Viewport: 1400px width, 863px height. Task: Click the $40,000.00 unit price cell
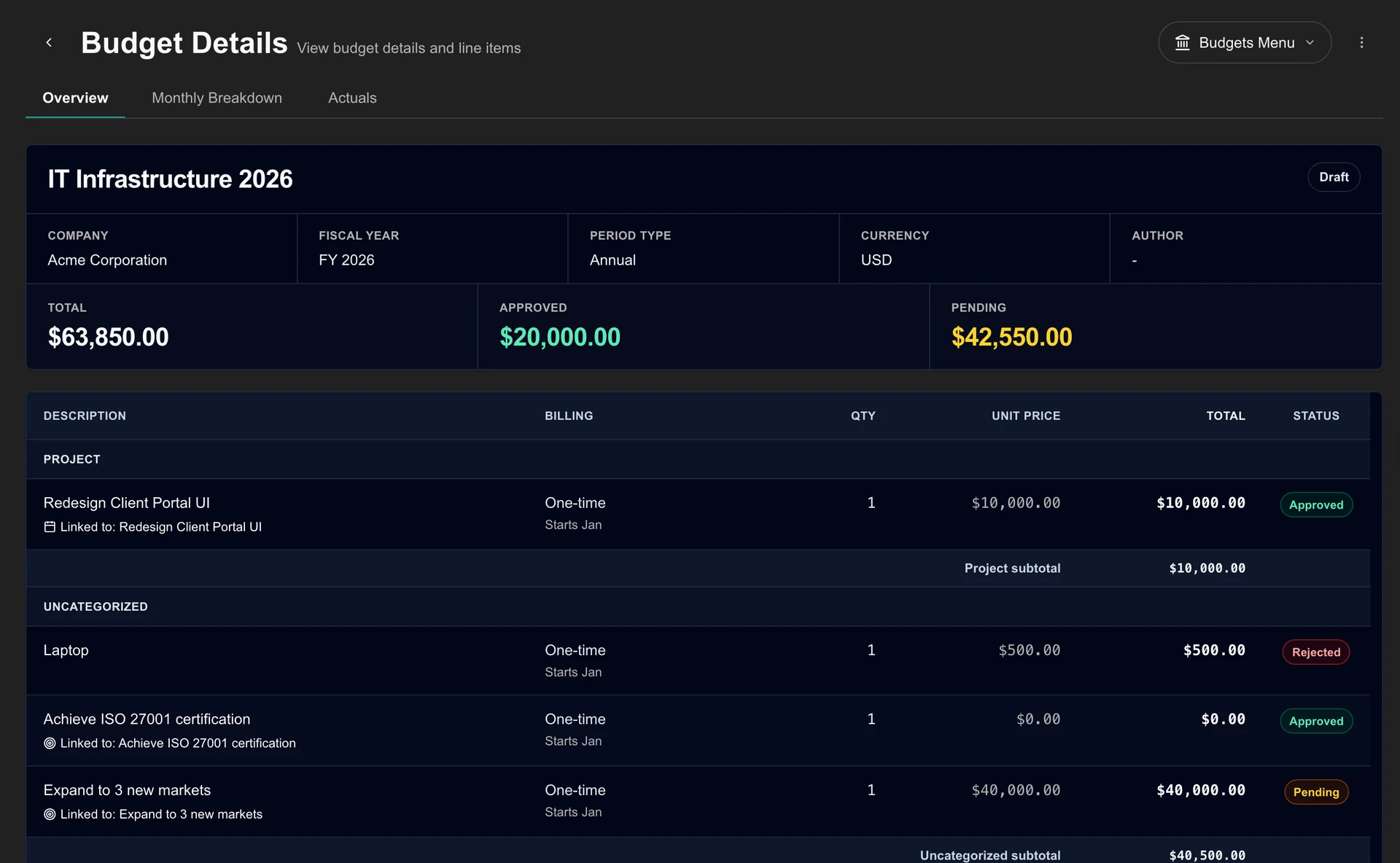[x=1016, y=790]
